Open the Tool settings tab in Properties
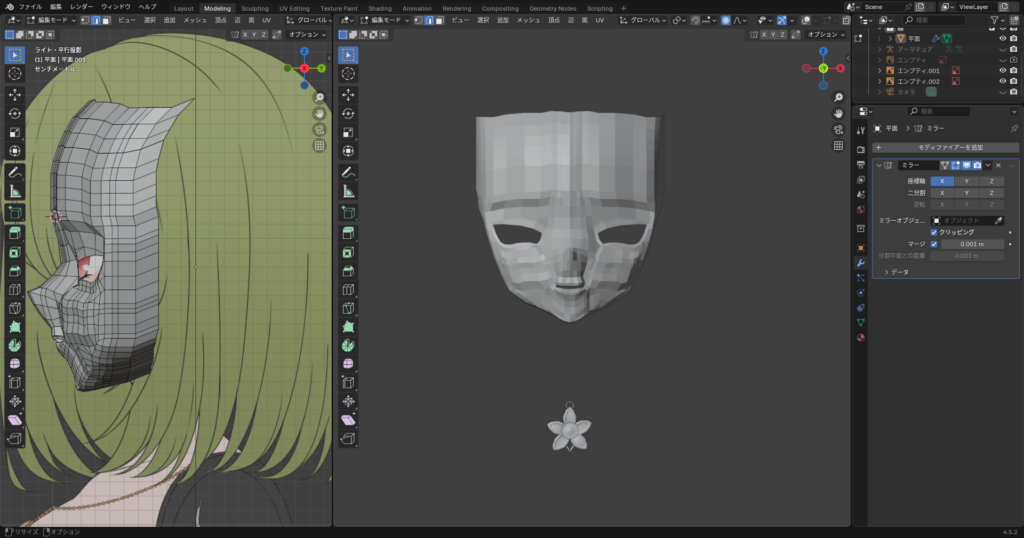 pyautogui.click(x=861, y=131)
